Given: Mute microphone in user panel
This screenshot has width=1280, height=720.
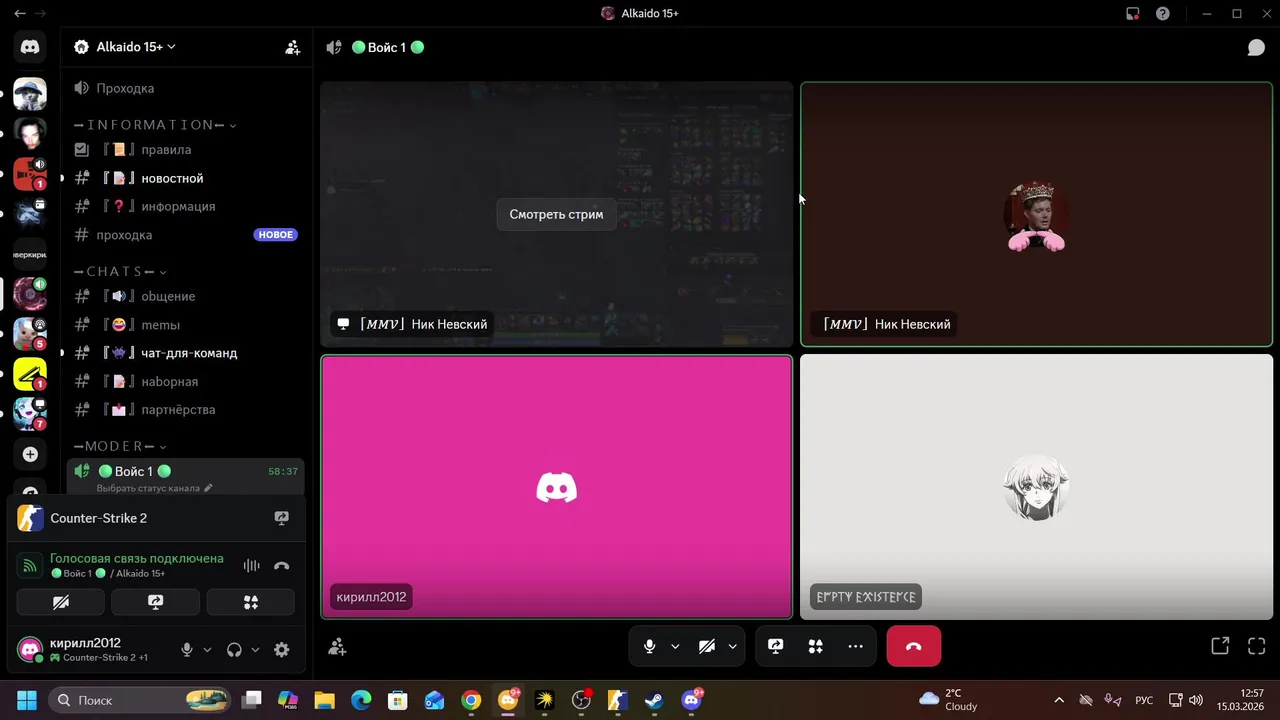Looking at the screenshot, I should 186,649.
